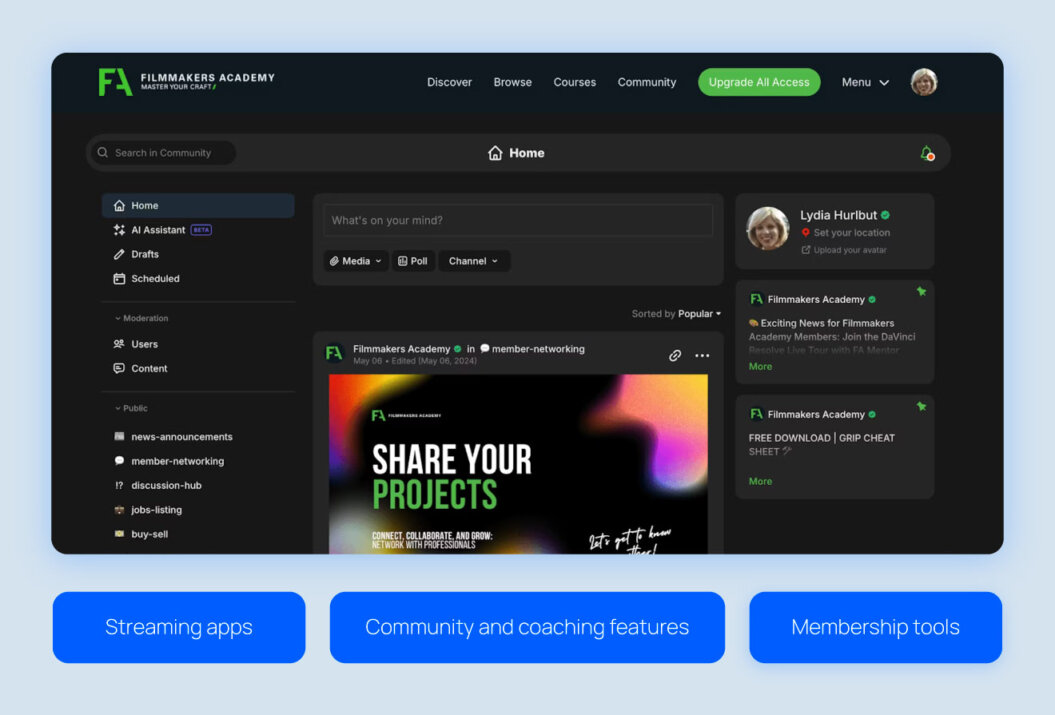1055x715 pixels.
Task: Open notifications via the bell icon
Action: tap(925, 152)
